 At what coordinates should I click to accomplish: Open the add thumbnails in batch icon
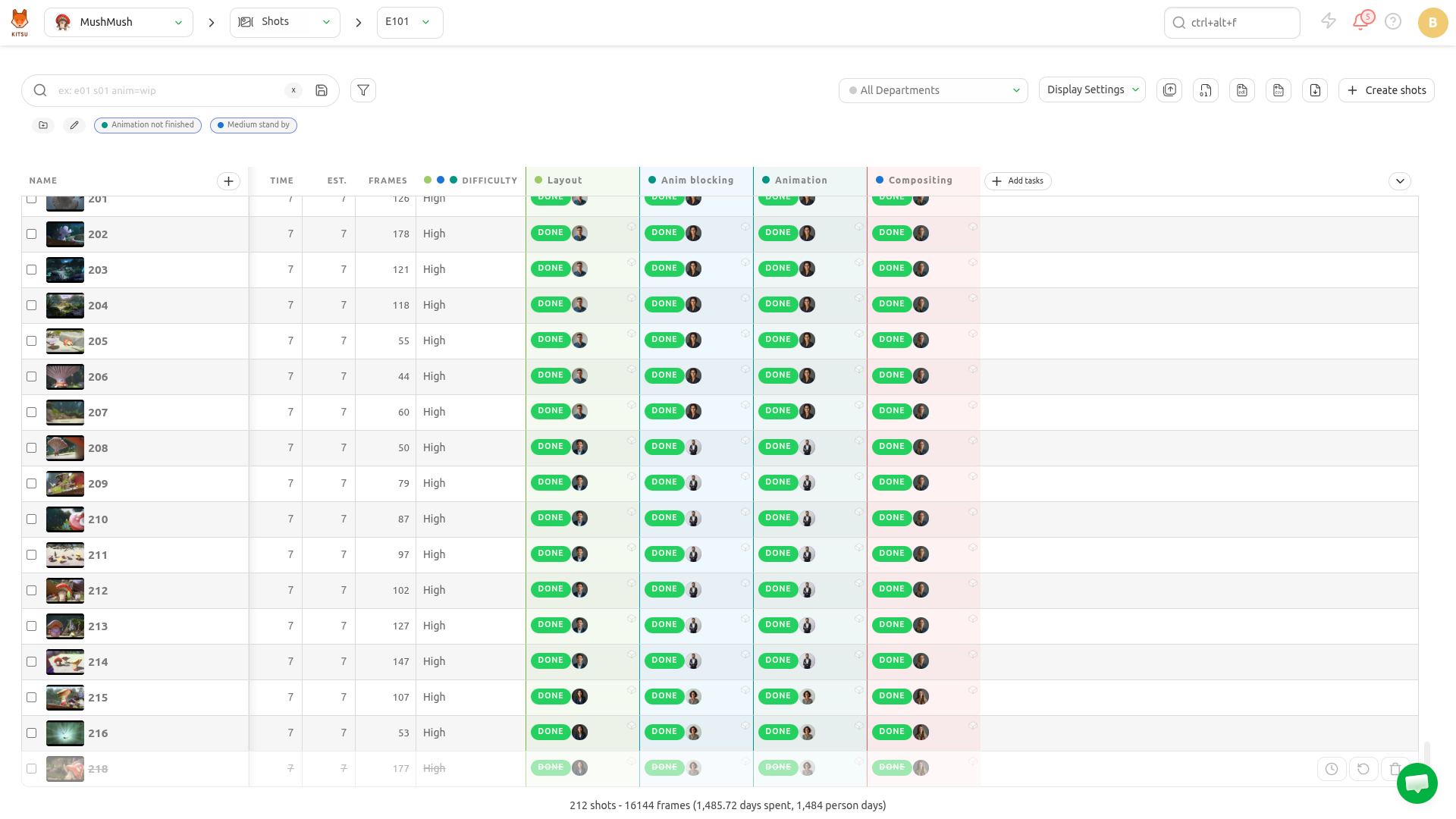1169,90
